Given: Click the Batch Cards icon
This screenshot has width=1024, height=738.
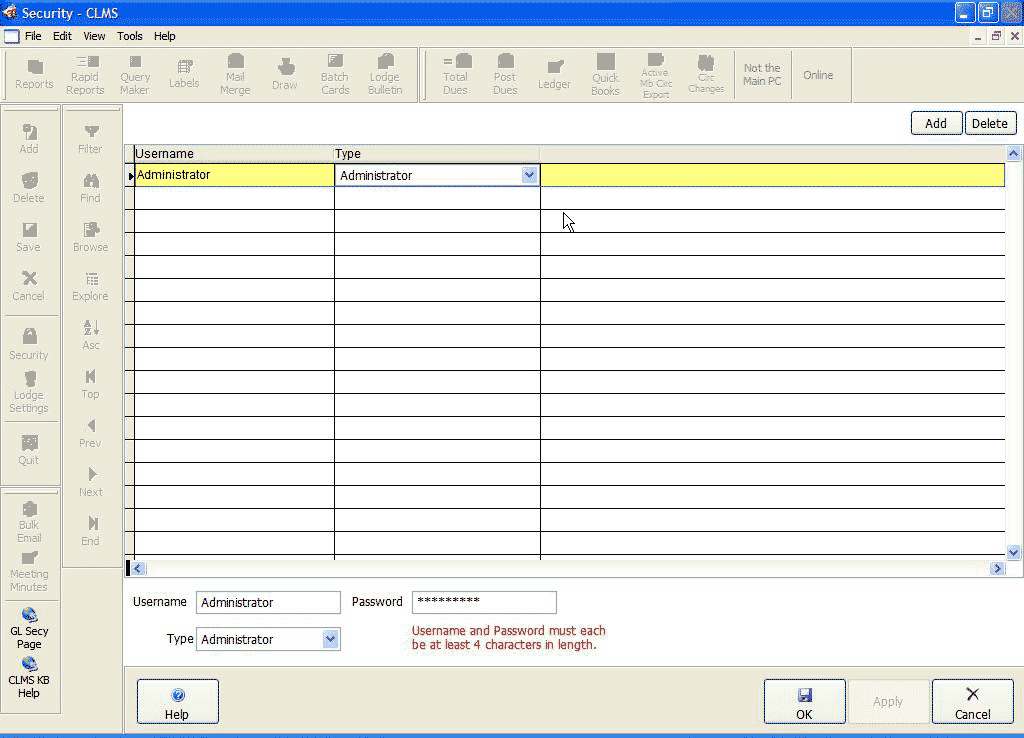Looking at the screenshot, I should tap(335, 75).
